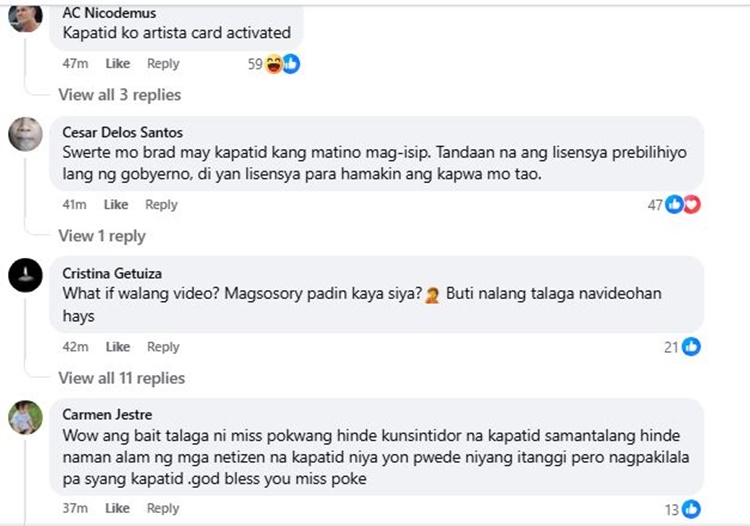Click the 47m timestamp on AC Nicodemus comment

tap(75, 64)
